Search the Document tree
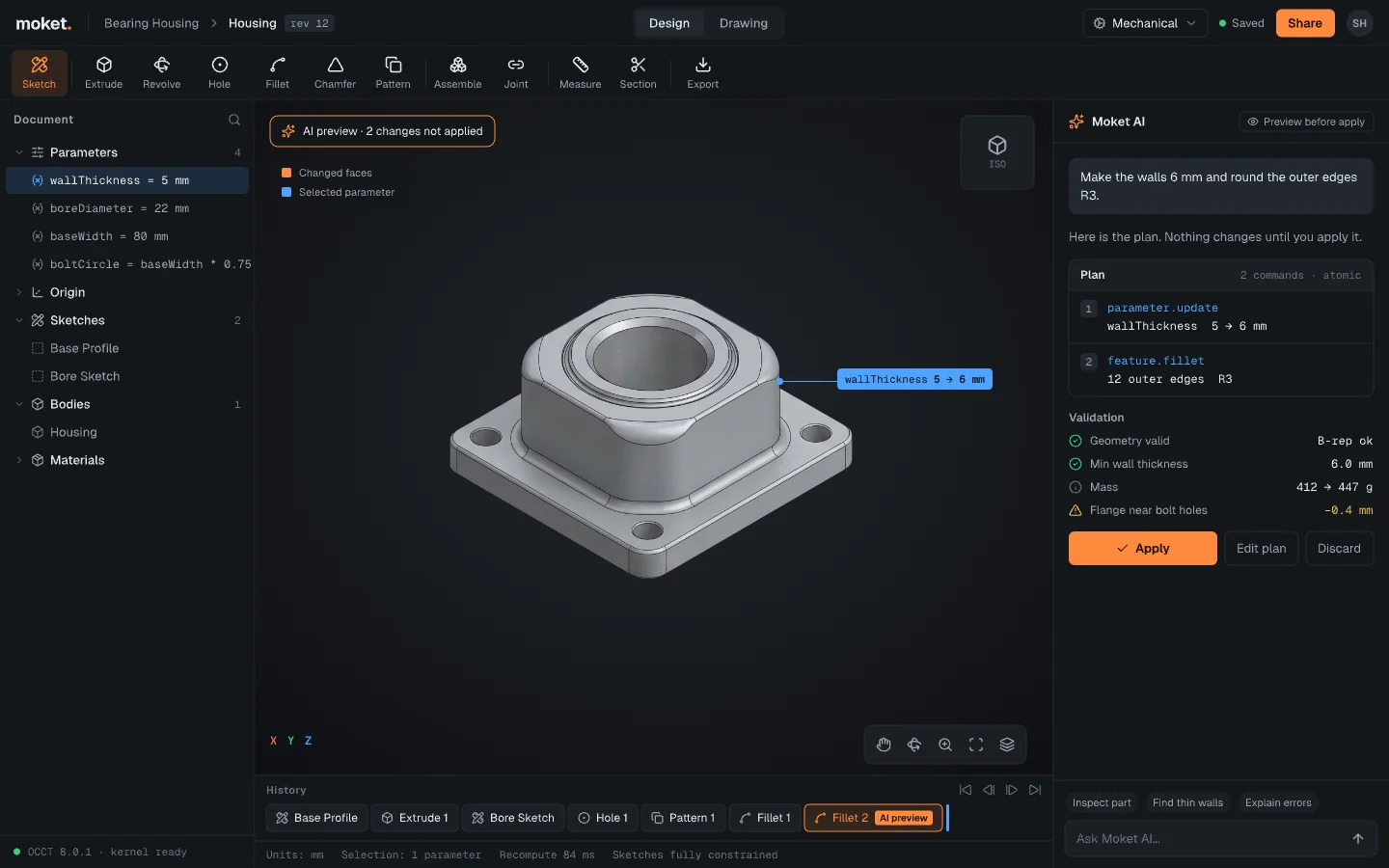The width and height of the screenshot is (1389, 868). (x=233, y=120)
